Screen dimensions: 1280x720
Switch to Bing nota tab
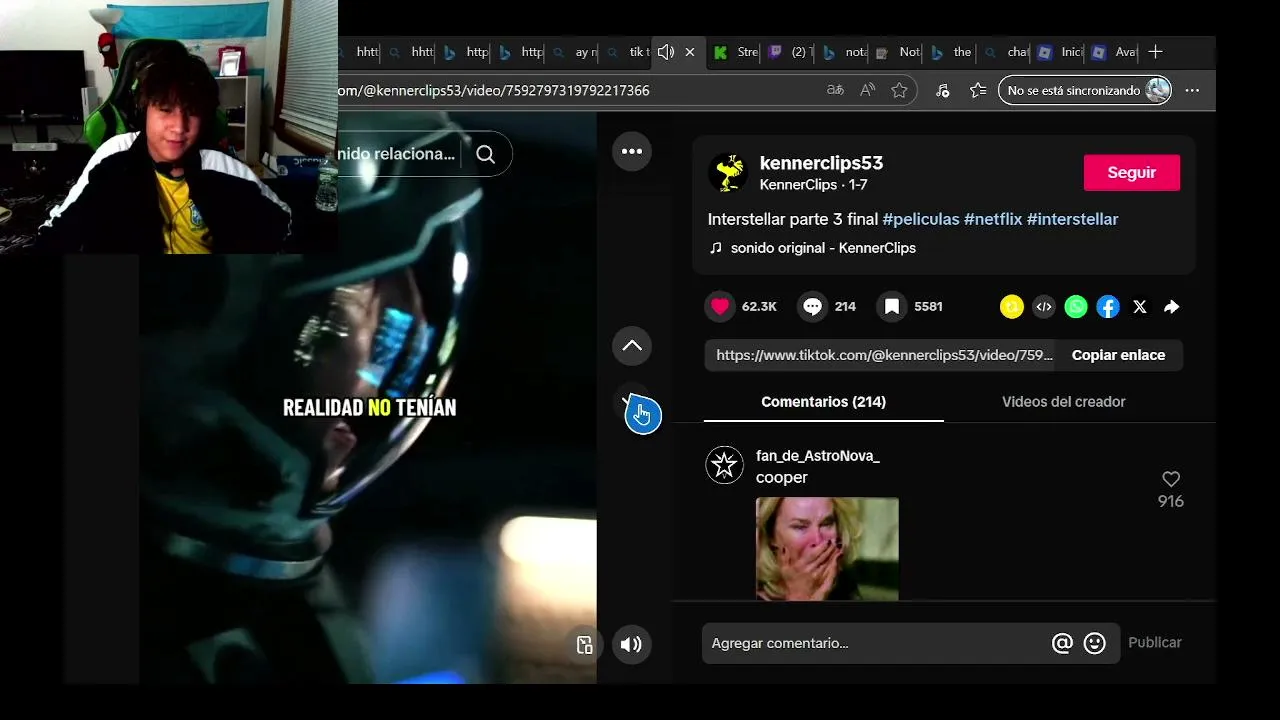[x=843, y=52]
